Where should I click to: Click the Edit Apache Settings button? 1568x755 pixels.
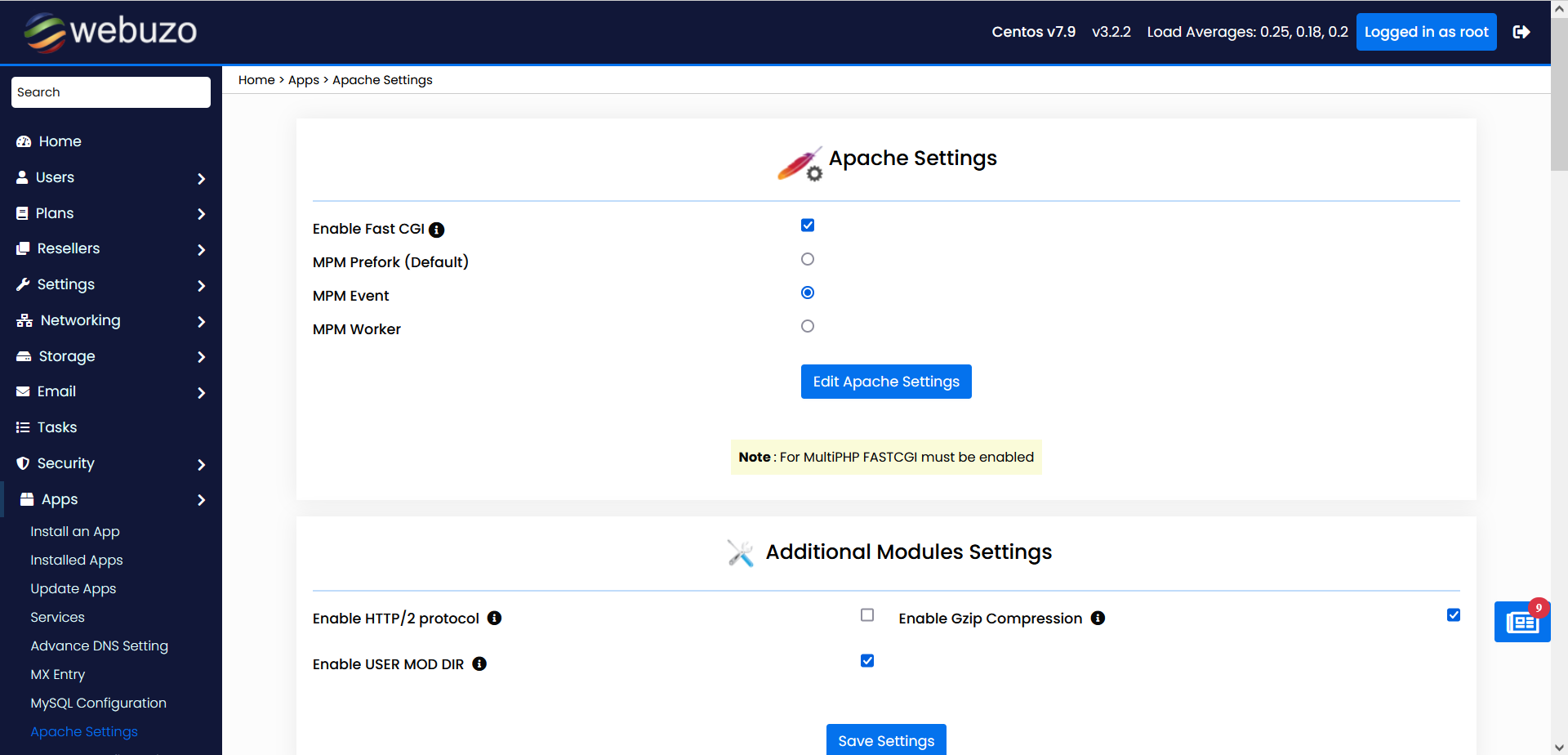(x=886, y=382)
